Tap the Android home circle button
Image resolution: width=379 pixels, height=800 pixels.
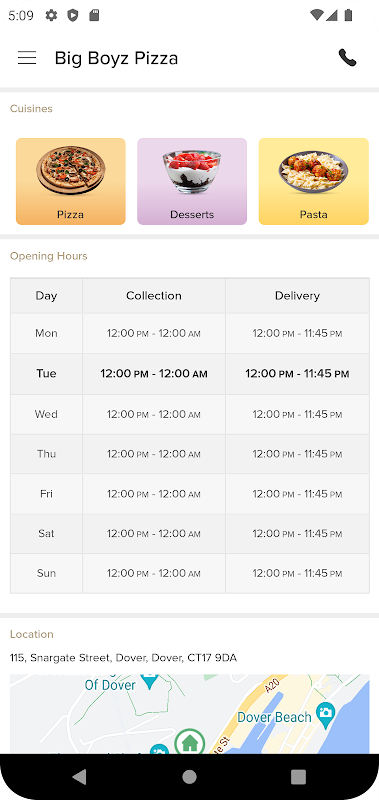pyautogui.click(x=189, y=777)
